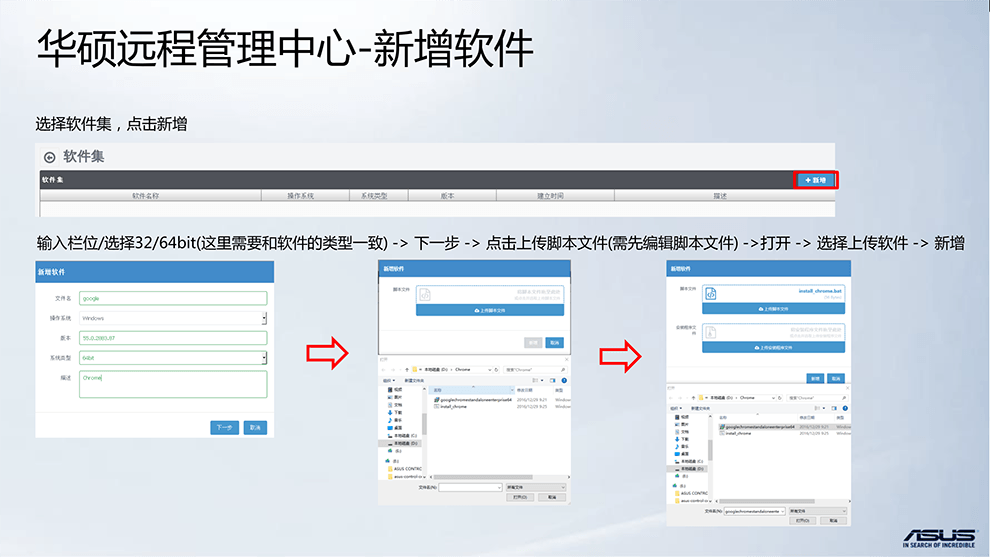Click the up-arrow icon in middle file browser
Screen dimensions: 990x557
(x=408, y=369)
